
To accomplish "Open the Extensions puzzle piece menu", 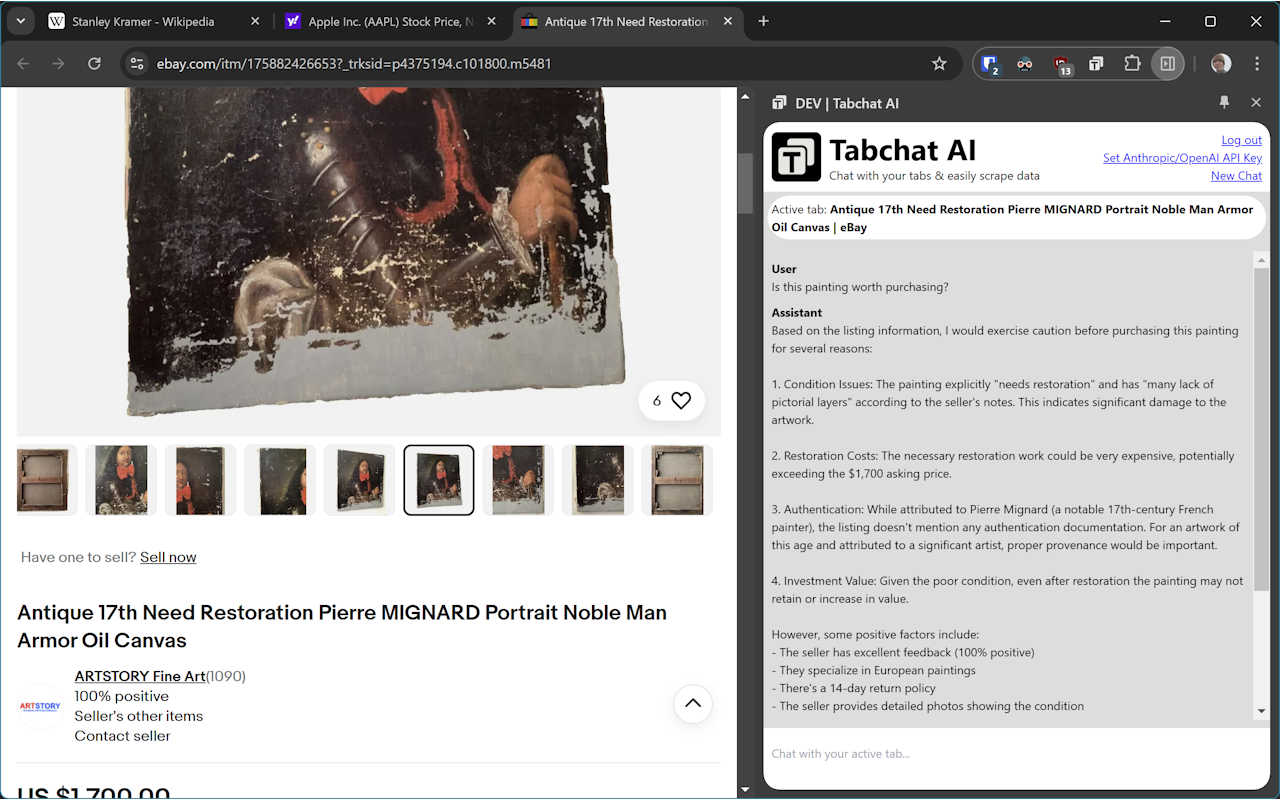I will 1132,64.
